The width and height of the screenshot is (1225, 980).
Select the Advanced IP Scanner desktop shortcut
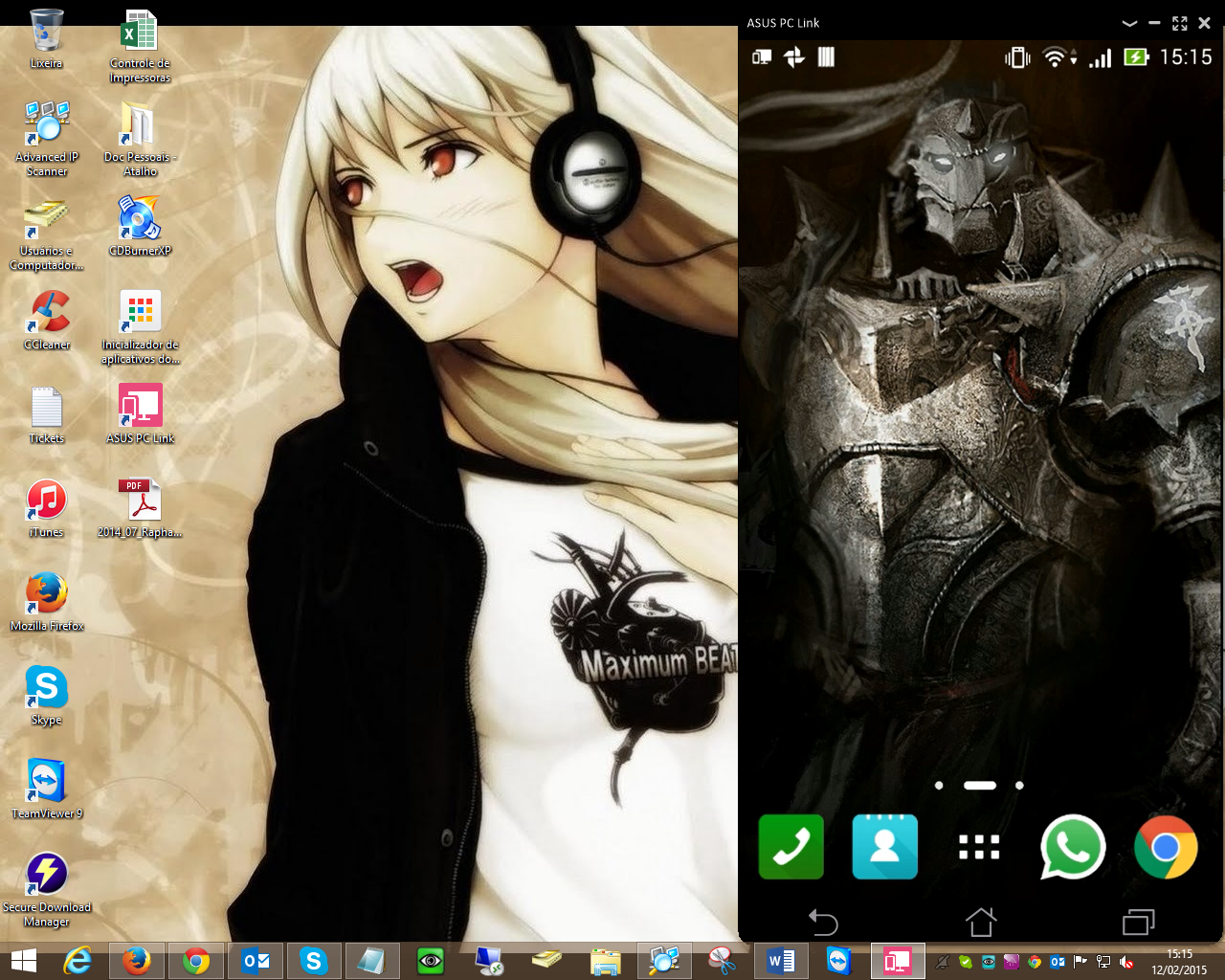[x=47, y=139]
